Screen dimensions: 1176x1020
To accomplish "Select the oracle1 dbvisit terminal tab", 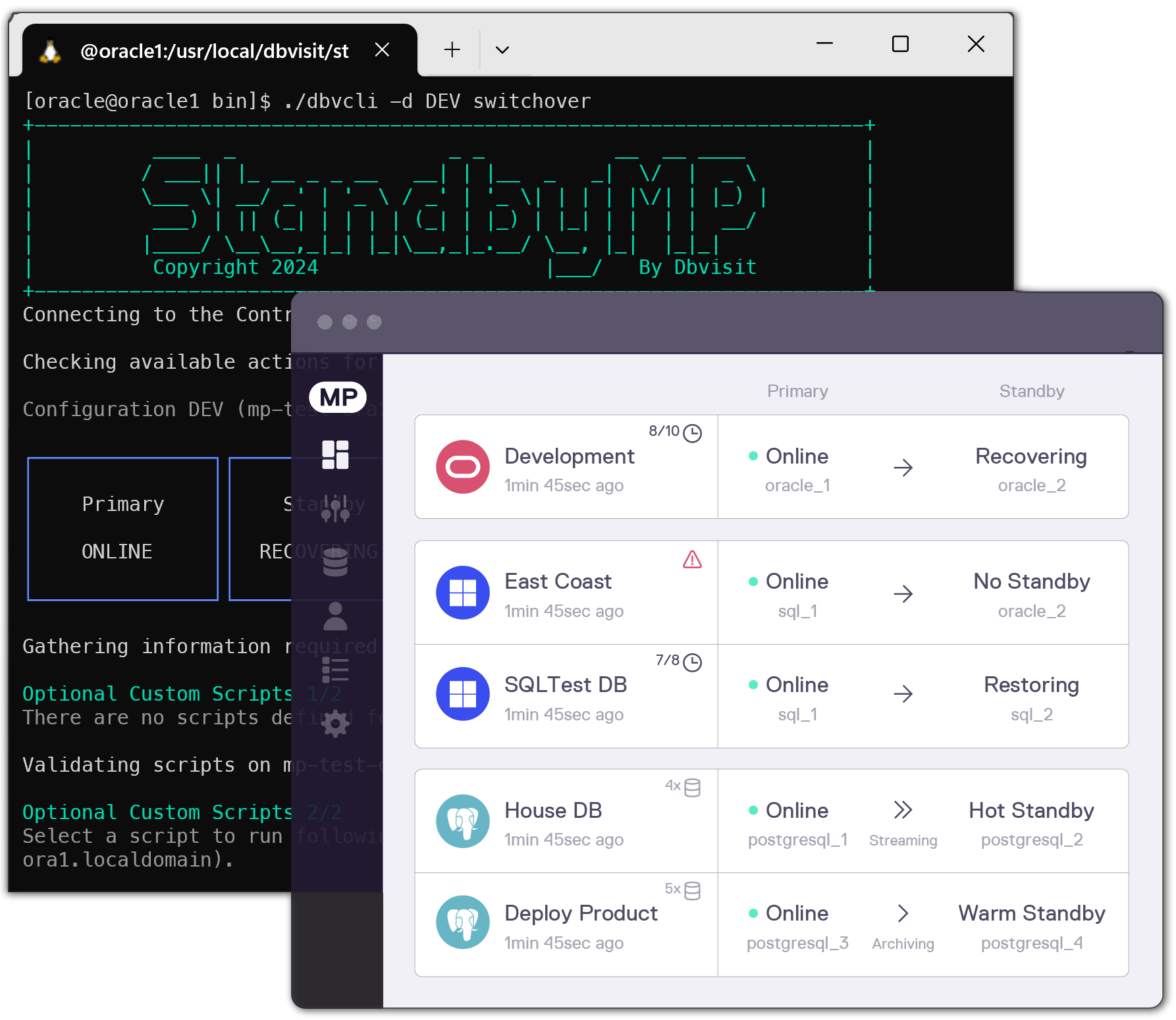I will click(214, 51).
